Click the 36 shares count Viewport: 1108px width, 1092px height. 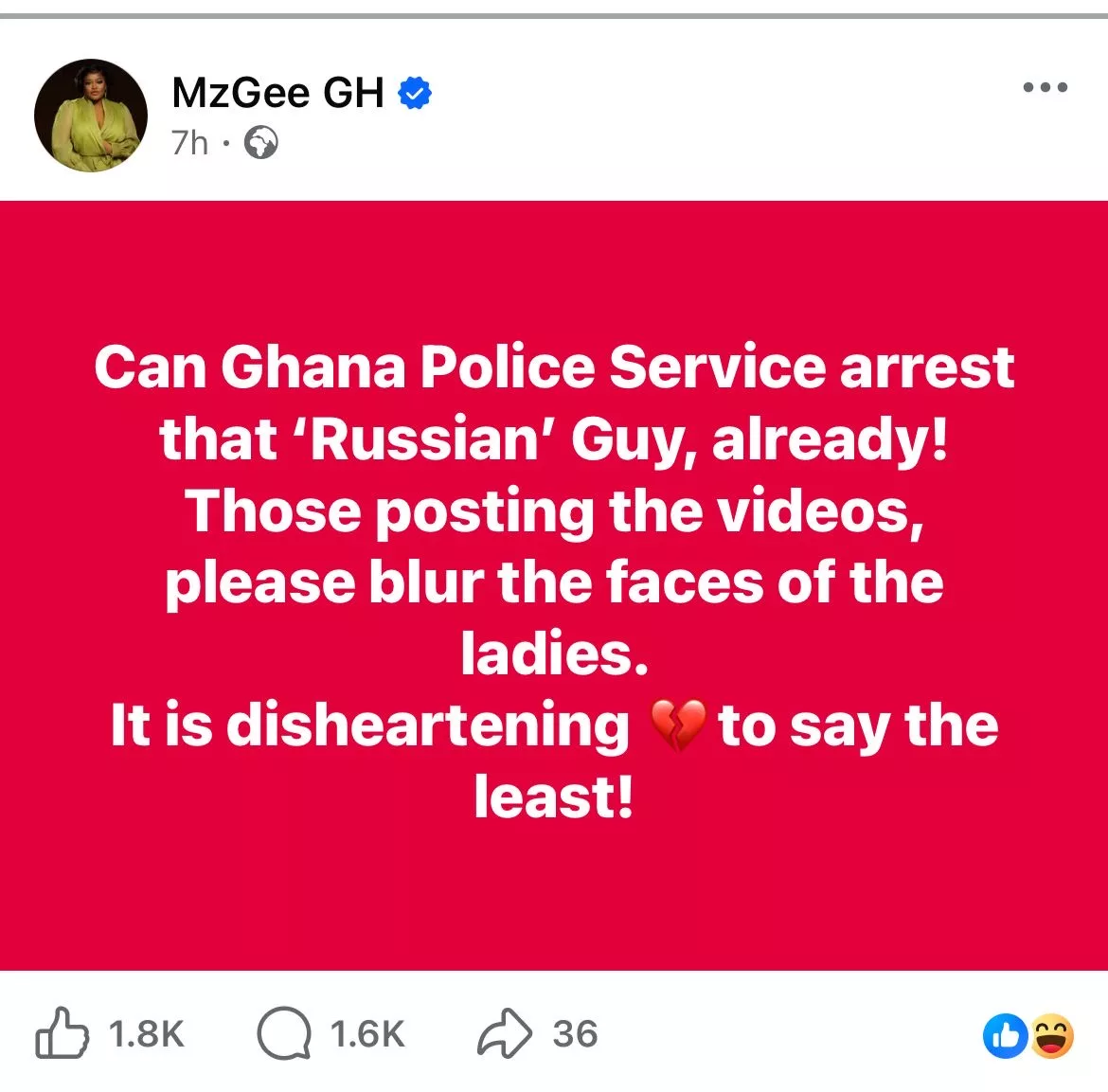(x=575, y=1033)
